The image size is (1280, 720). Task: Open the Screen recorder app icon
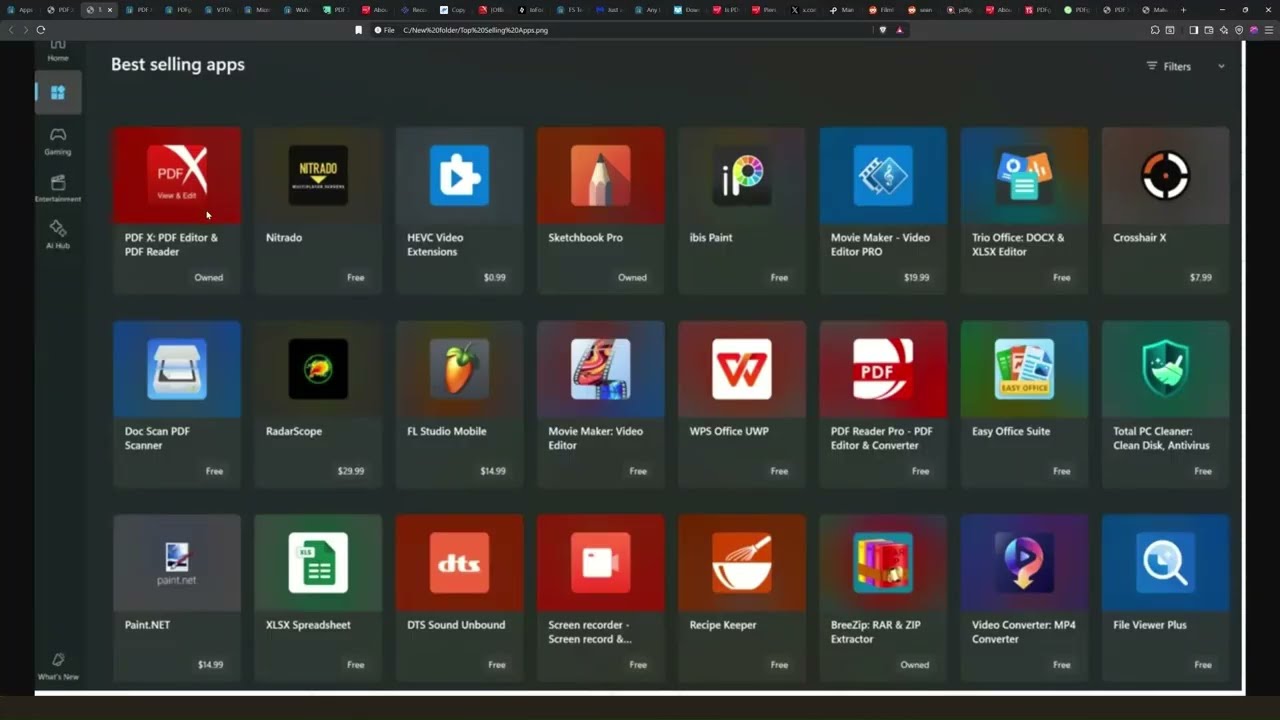(x=600, y=562)
